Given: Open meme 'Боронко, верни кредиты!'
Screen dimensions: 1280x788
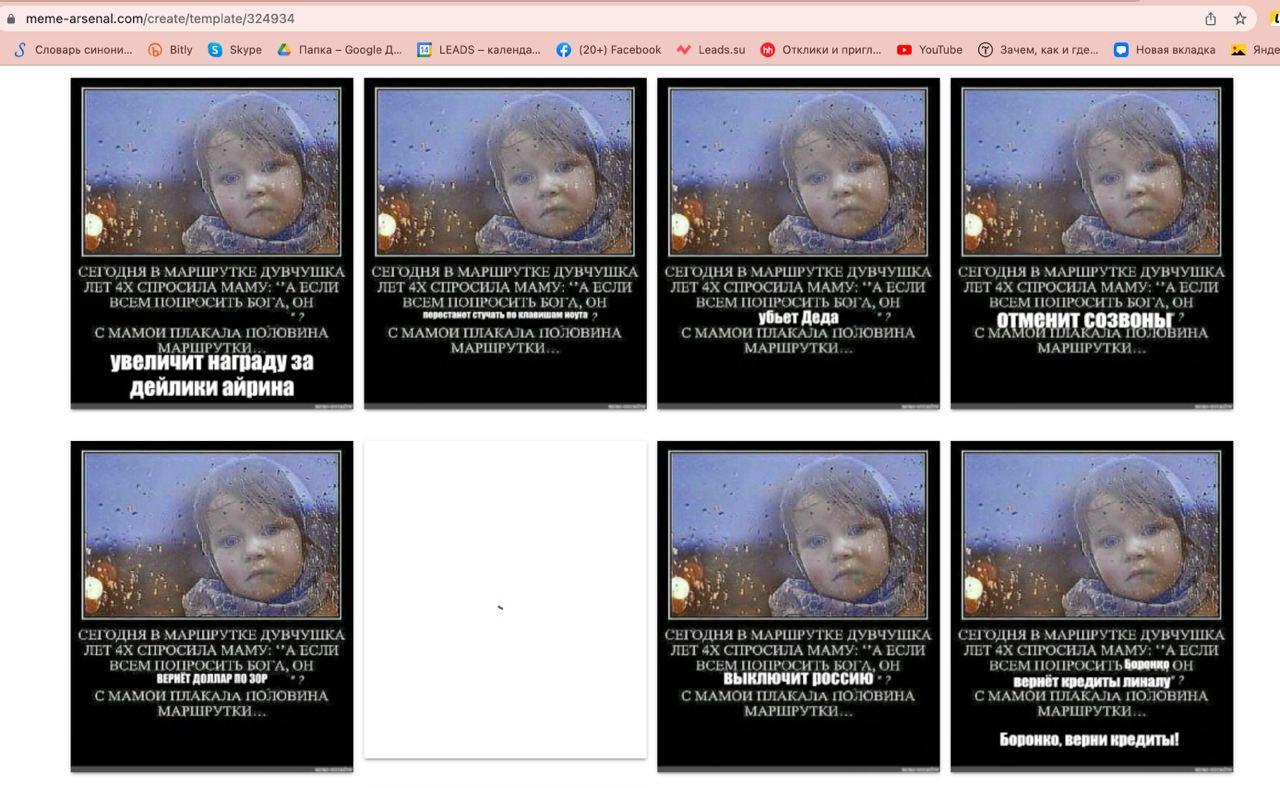Looking at the screenshot, I should (1092, 606).
